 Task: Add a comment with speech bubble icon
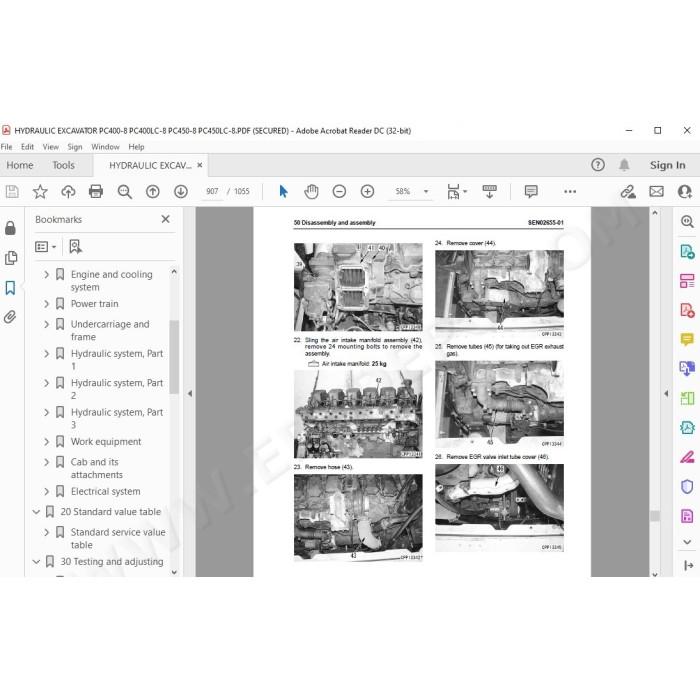coord(531,192)
